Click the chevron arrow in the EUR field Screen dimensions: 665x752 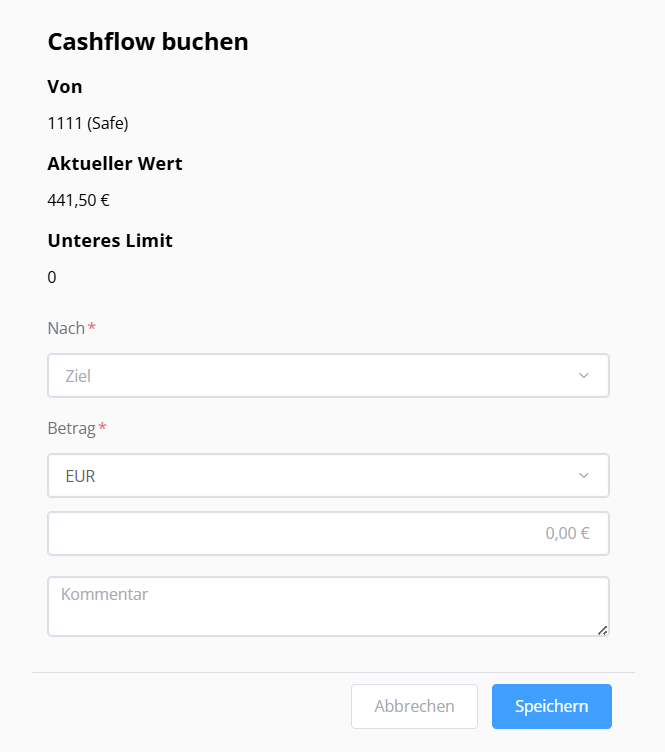[584, 476]
